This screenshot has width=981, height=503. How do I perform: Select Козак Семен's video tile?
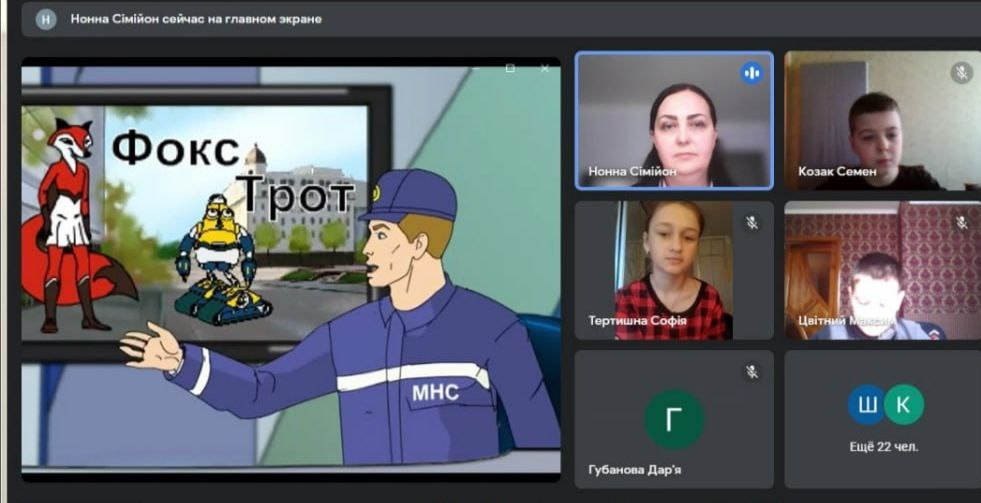pyautogui.click(x=882, y=120)
